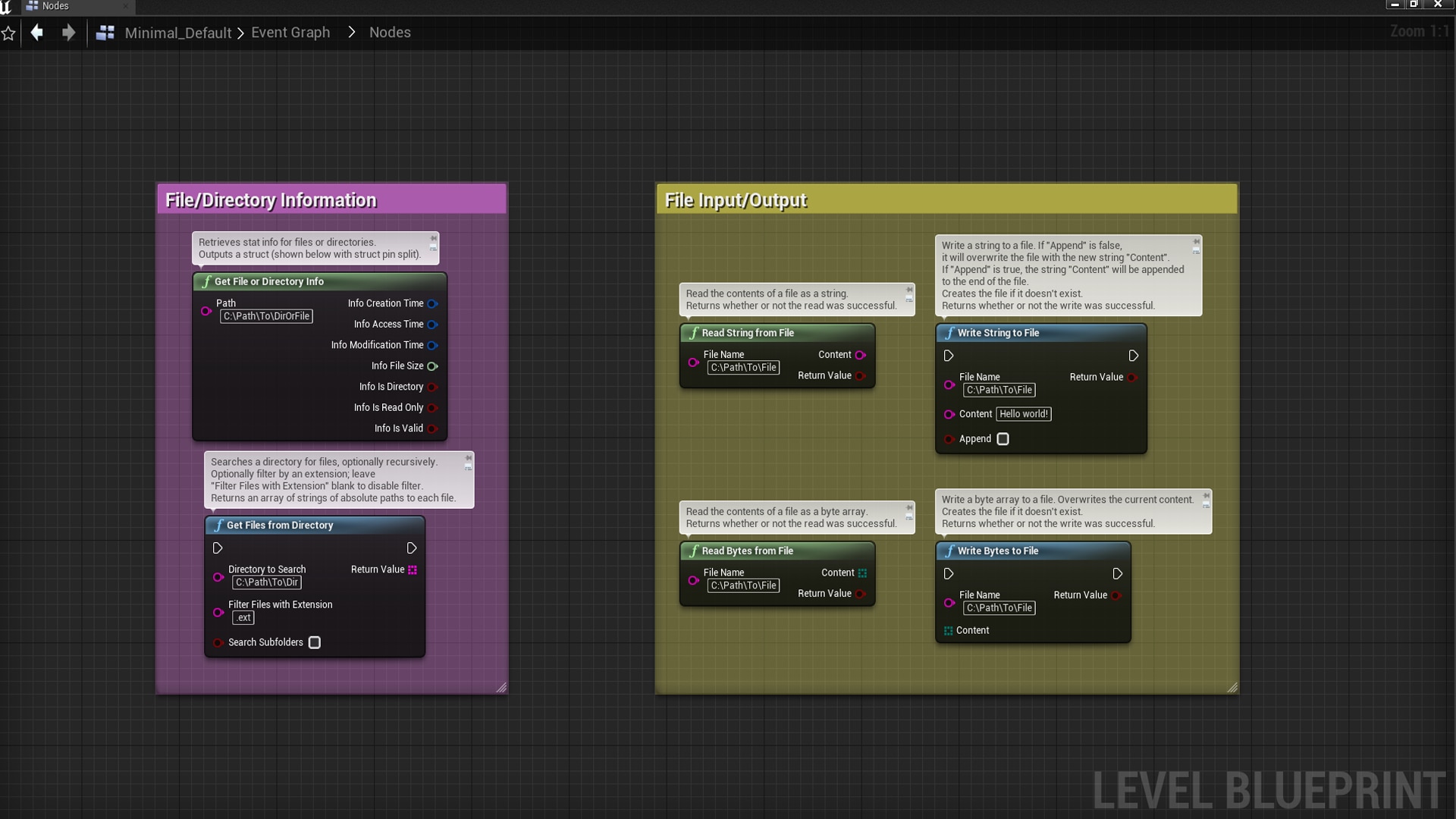Select the Nodes breadcrumb item

tap(389, 32)
